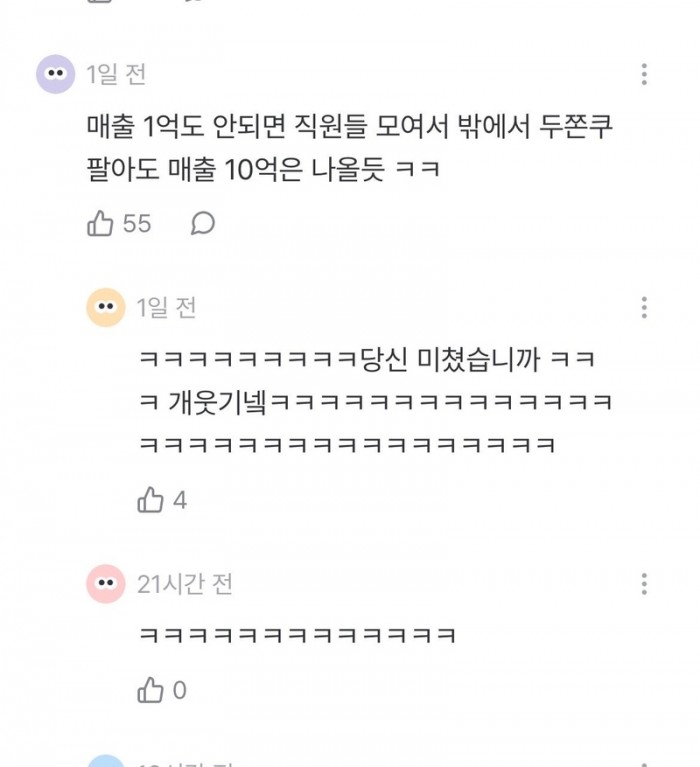Image resolution: width=700 pixels, height=767 pixels.
Task: Tap the like count 55
Action: tap(137, 224)
